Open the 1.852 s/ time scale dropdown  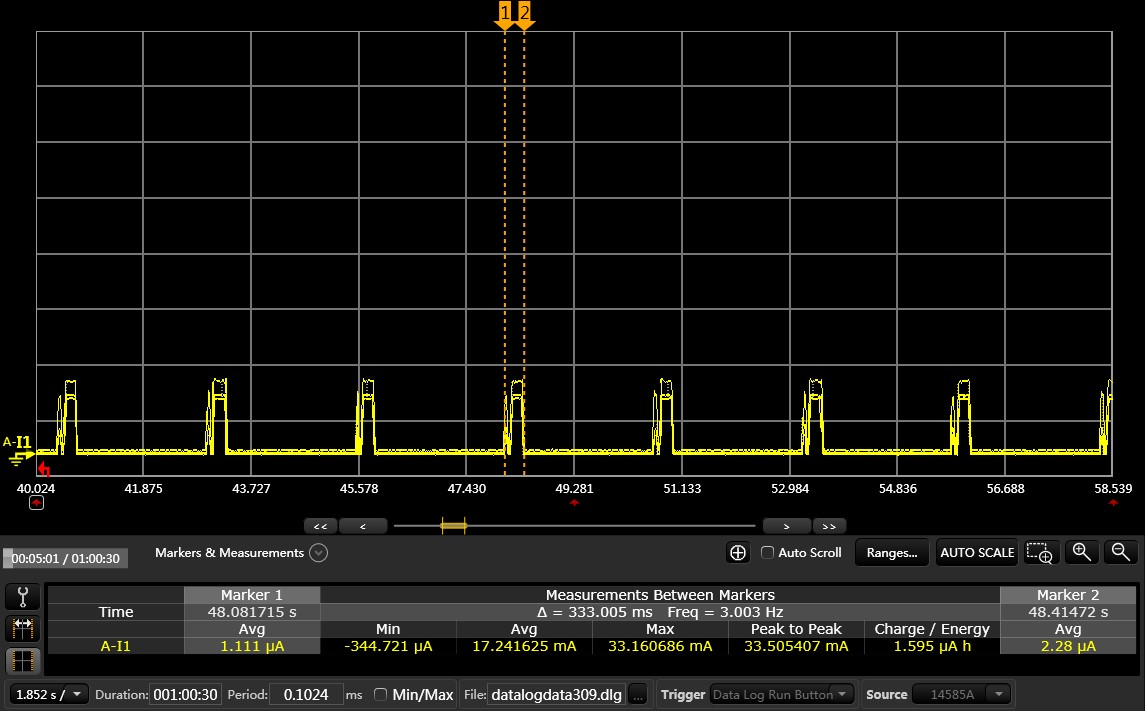click(47, 694)
